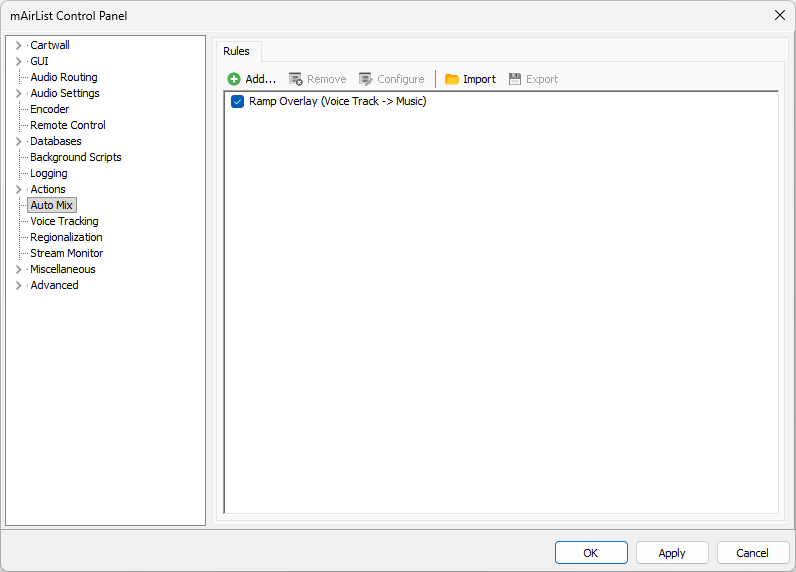Cancel the control panel dialog
This screenshot has width=796, height=572.
point(752,553)
